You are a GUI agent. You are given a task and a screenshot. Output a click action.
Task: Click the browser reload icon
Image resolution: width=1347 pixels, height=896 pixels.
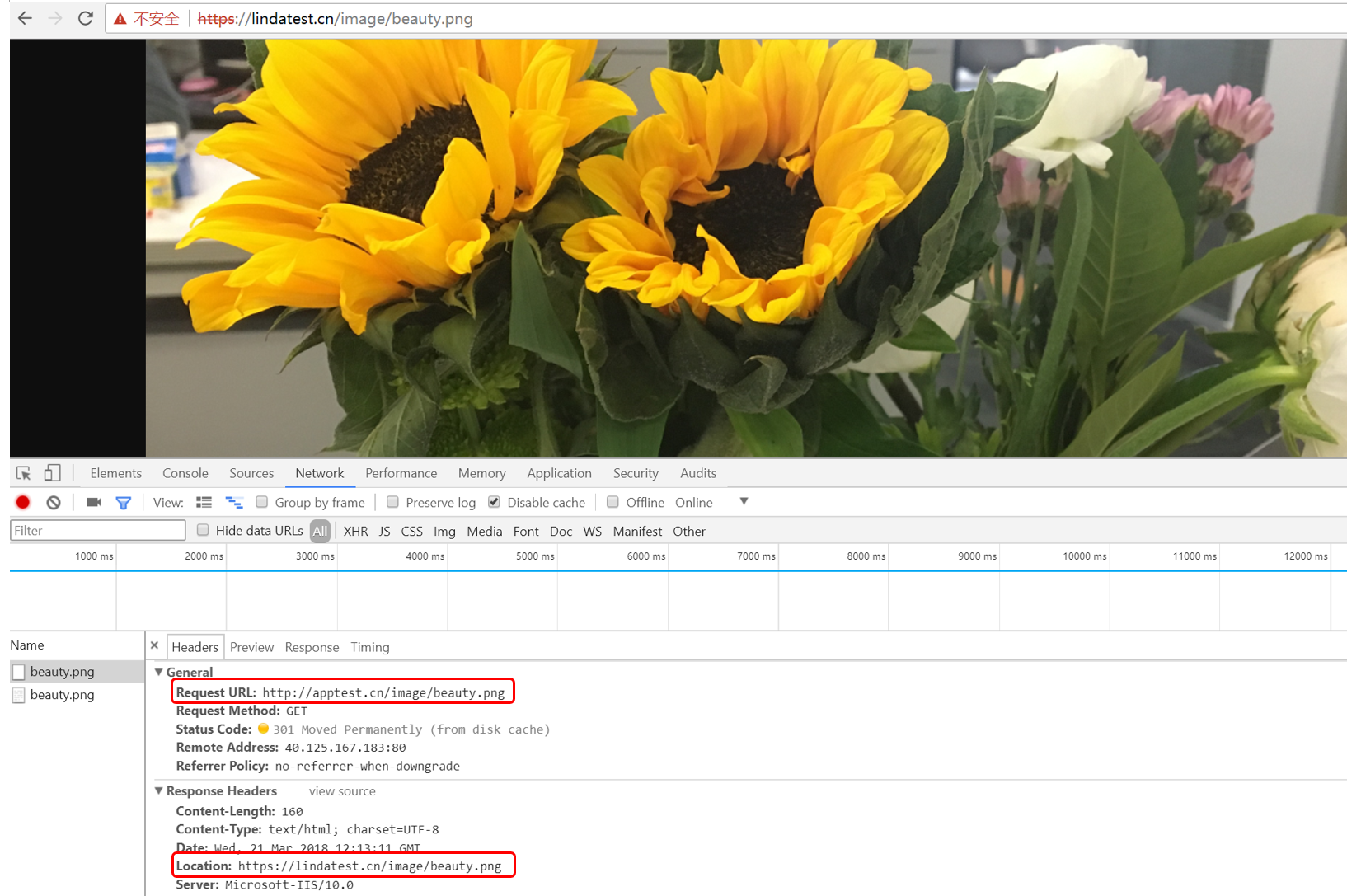click(x=85, y=18)
